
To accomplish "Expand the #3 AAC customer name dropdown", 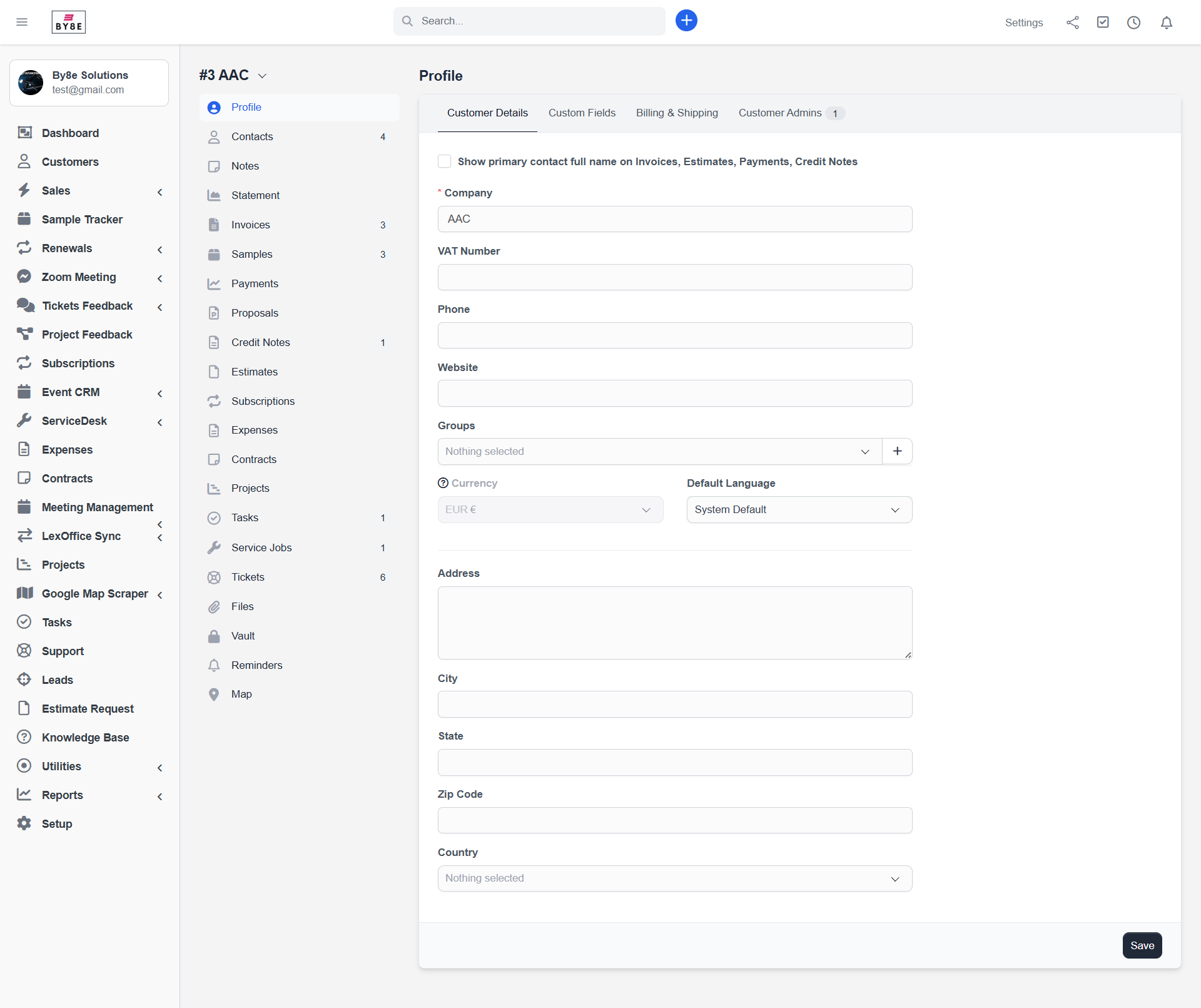I will click(262, 76).
